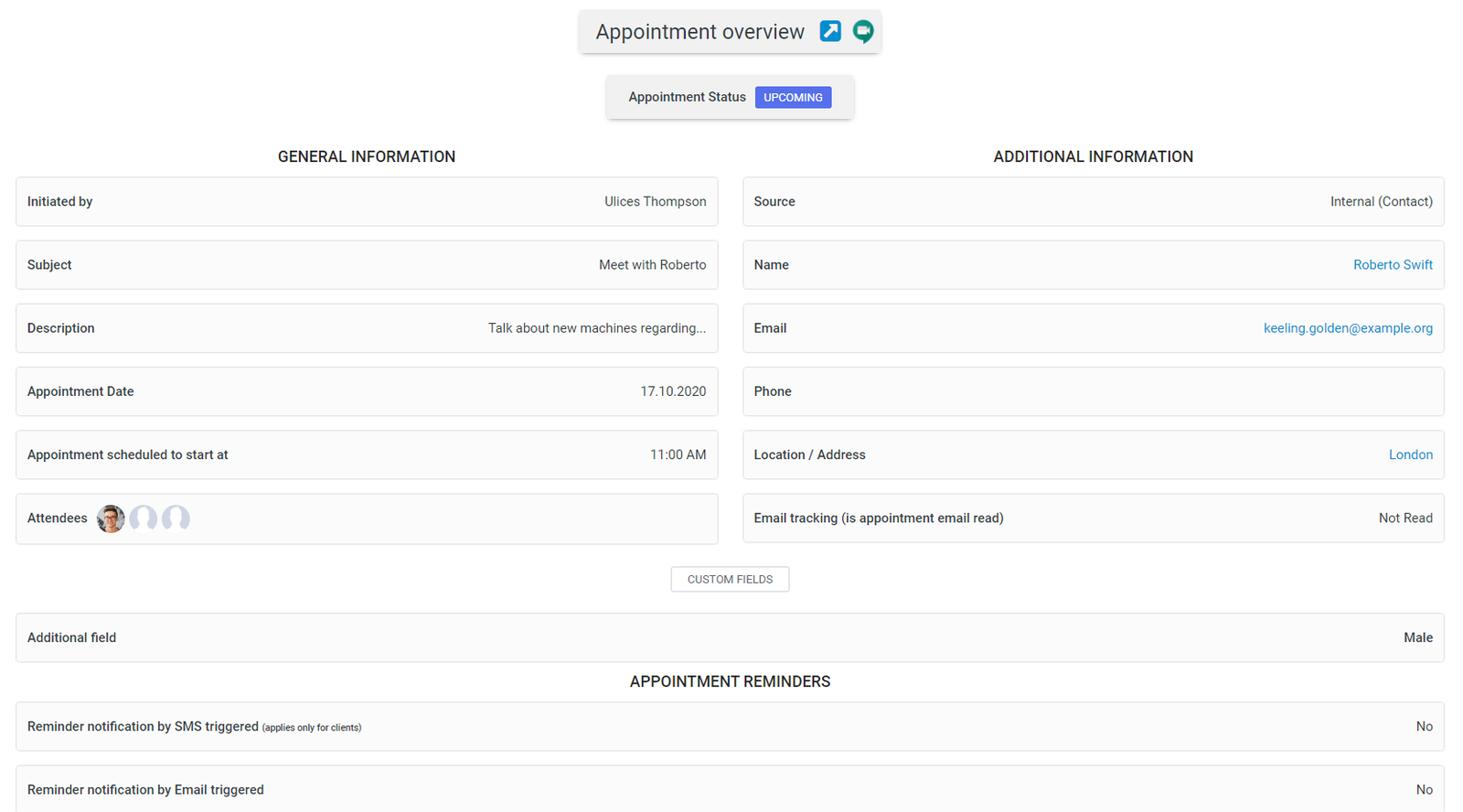Image resolution: width=1463 pixels, height=812 pixels.
Task: Launch the green video meeting icon
Action: click(x=862, y=31)
